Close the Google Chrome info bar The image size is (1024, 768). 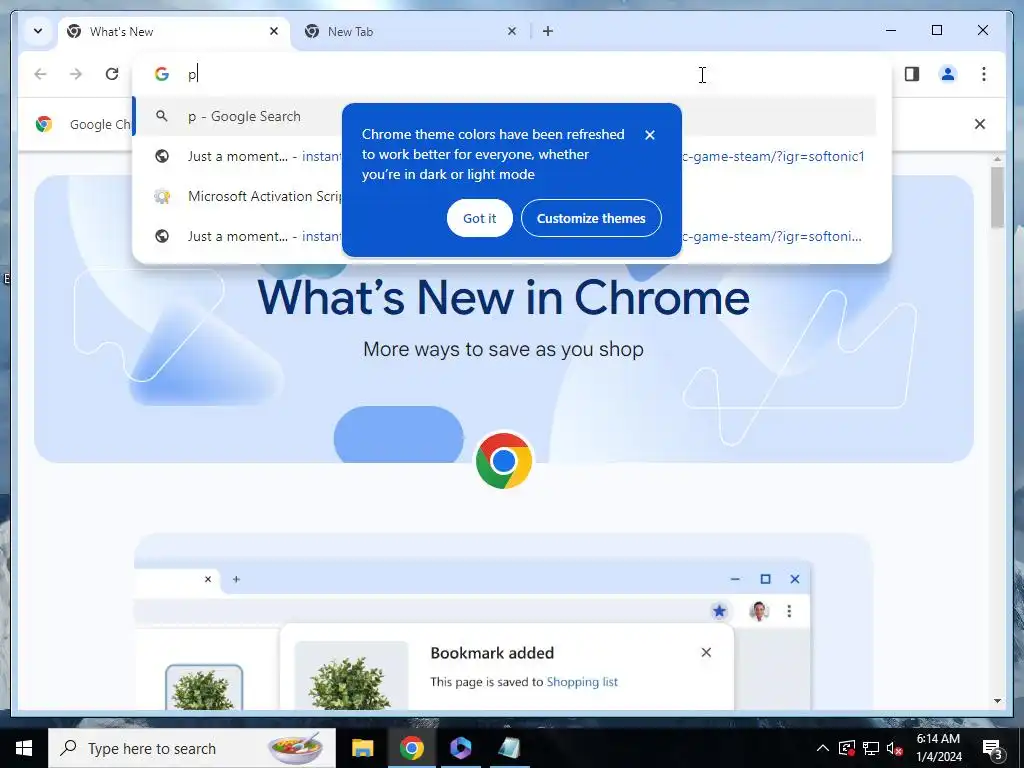tap(980, 124)
